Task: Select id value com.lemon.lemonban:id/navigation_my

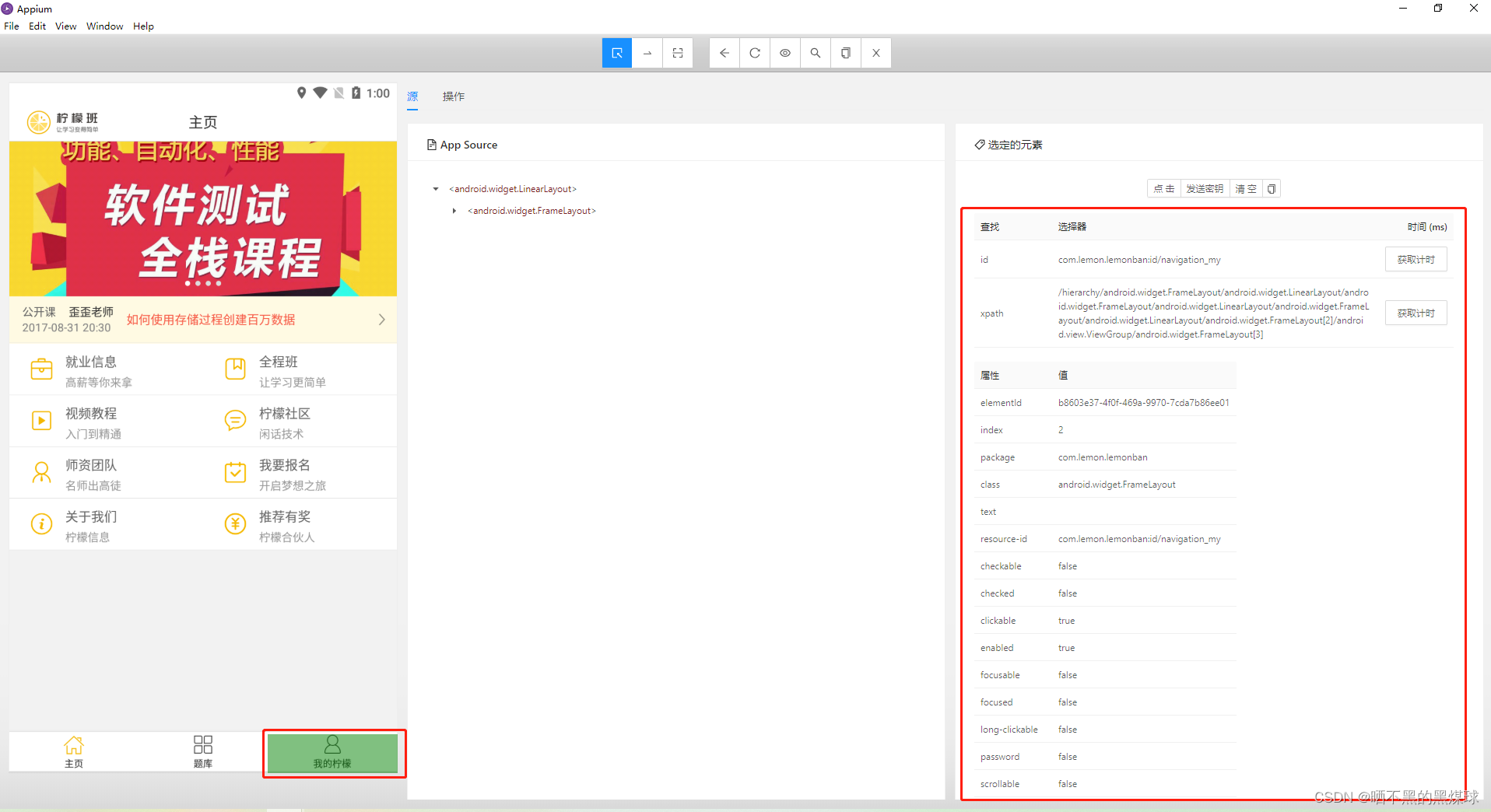Action: tap(1139, 260)
